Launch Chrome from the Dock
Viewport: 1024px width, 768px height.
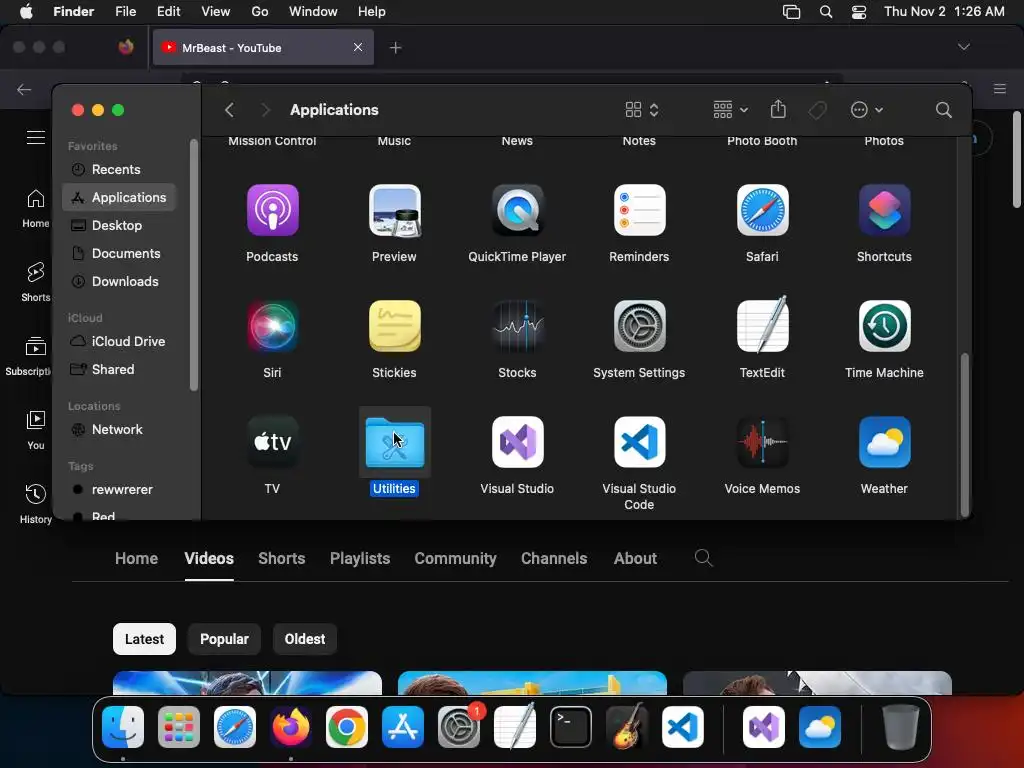[x=347, y=727]
